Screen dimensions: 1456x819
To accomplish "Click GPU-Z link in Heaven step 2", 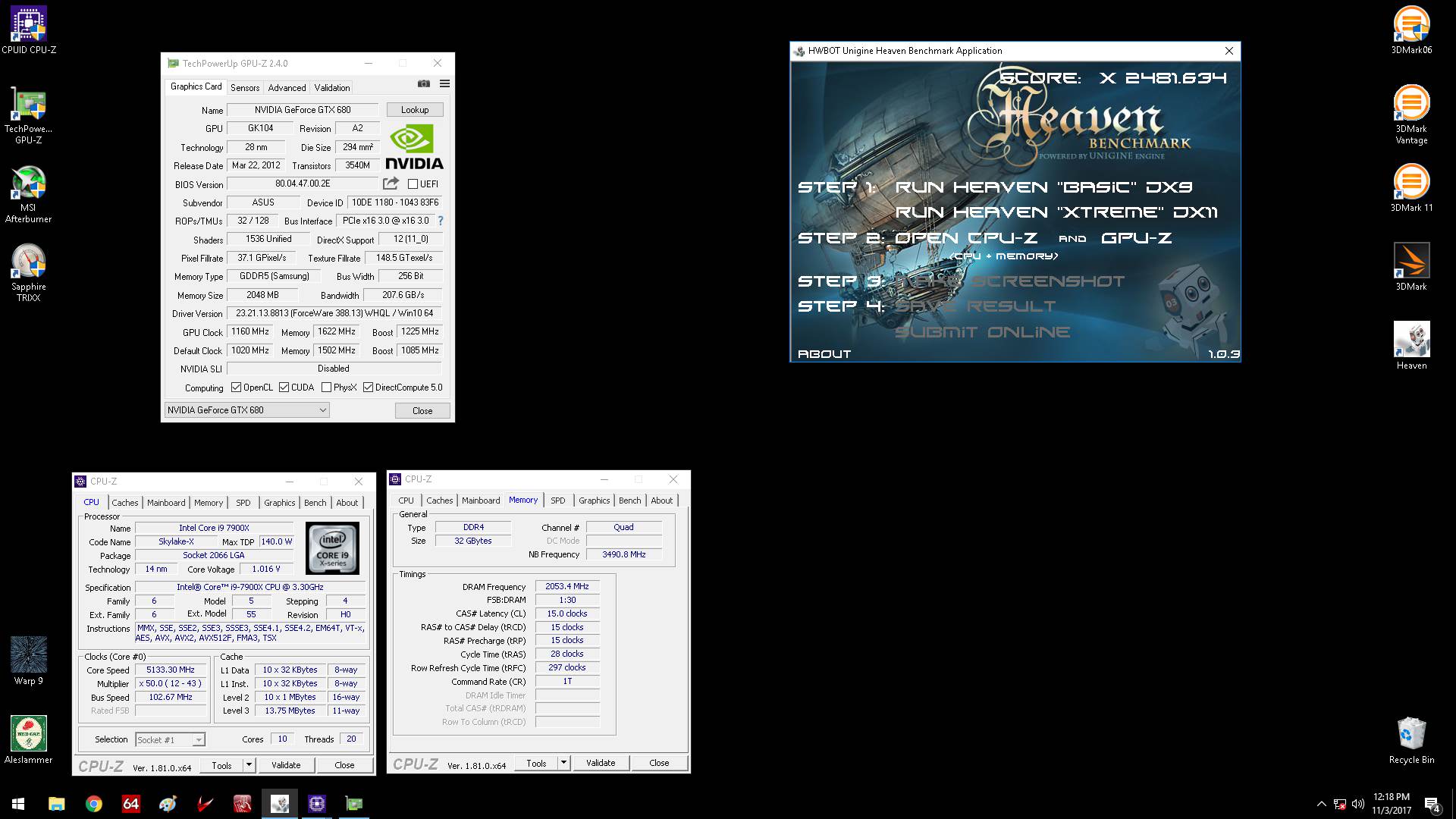I will [x=1137, y=238].
